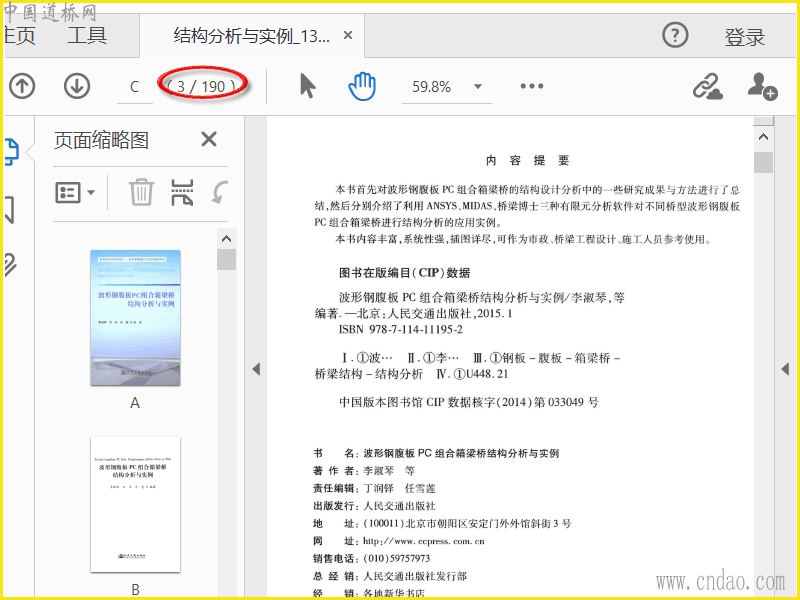This screenshot has height=600, width=800.
Task: Click the 销售电话 (010)59757973 line
Action: pyautogui.click(x=371, y=559)
